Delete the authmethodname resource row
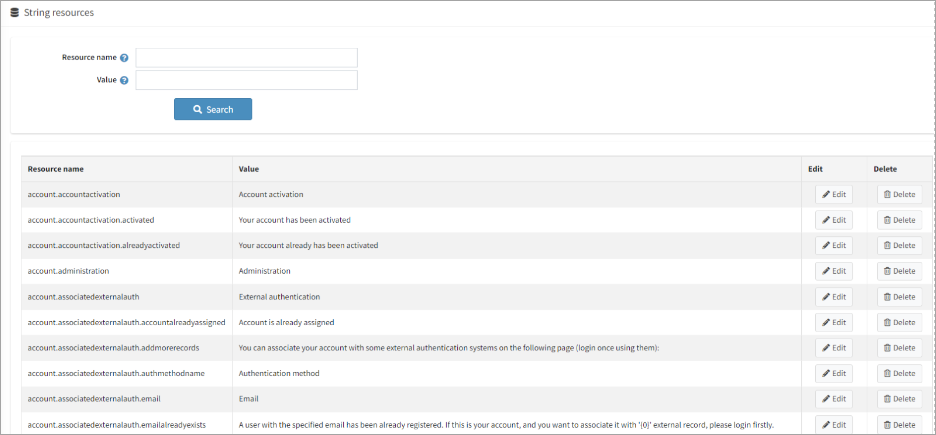This screenshot has height=435, width=936. pyautogui.click(x=899, y=373)
